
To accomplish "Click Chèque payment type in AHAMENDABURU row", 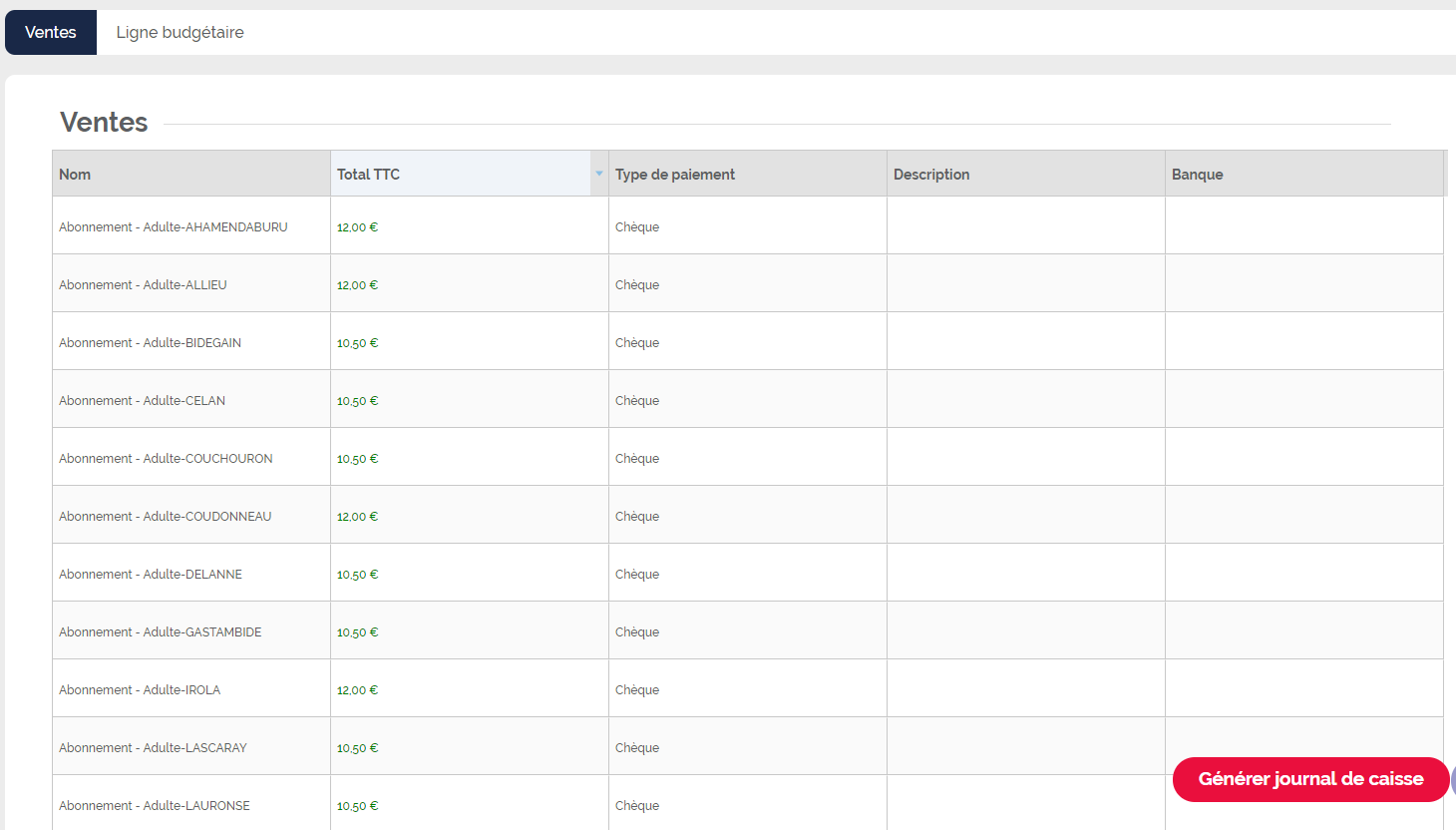I will click(x=637, y=227).
